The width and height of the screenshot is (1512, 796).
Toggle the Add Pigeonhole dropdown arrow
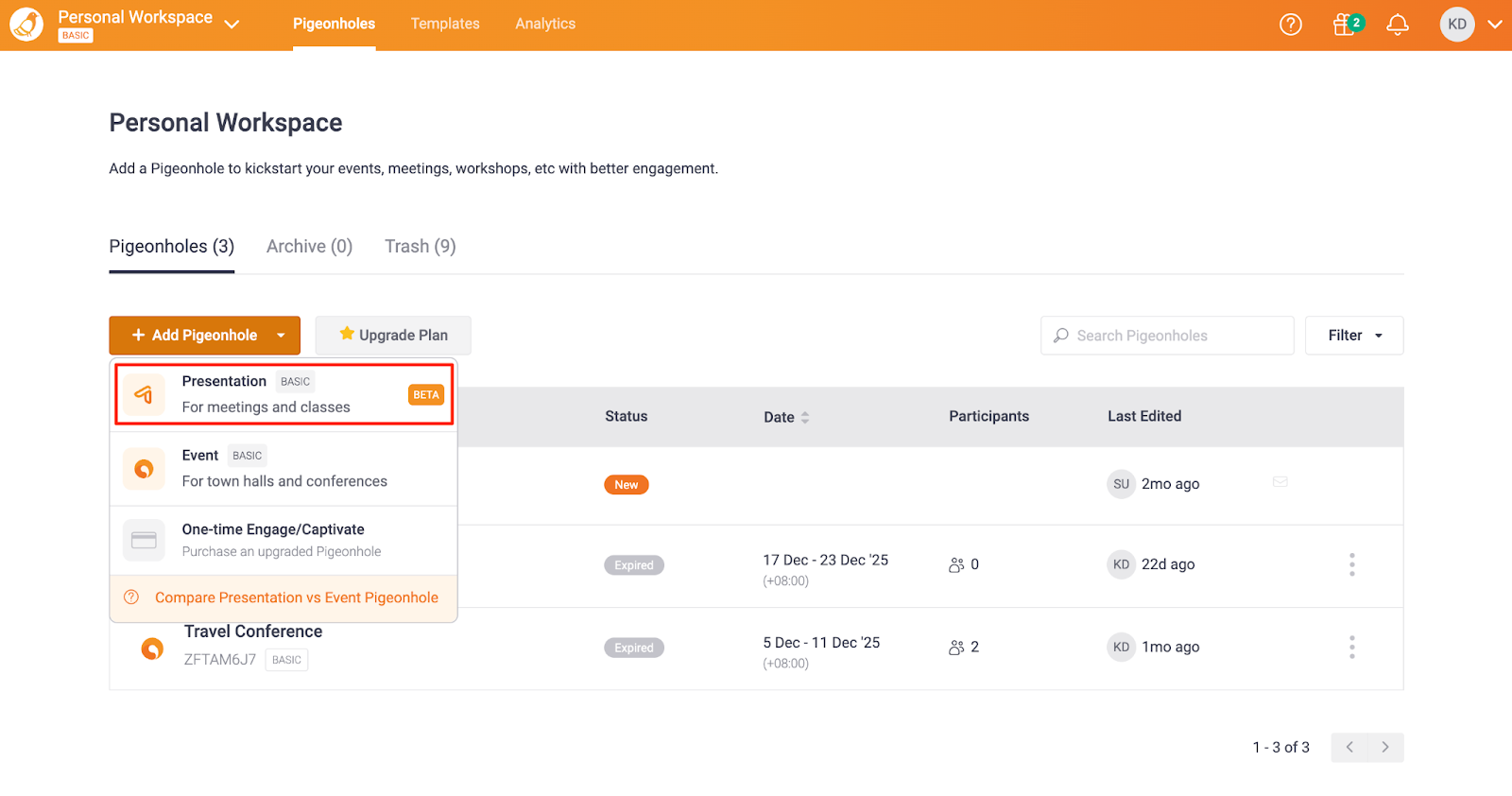(281, 336)
